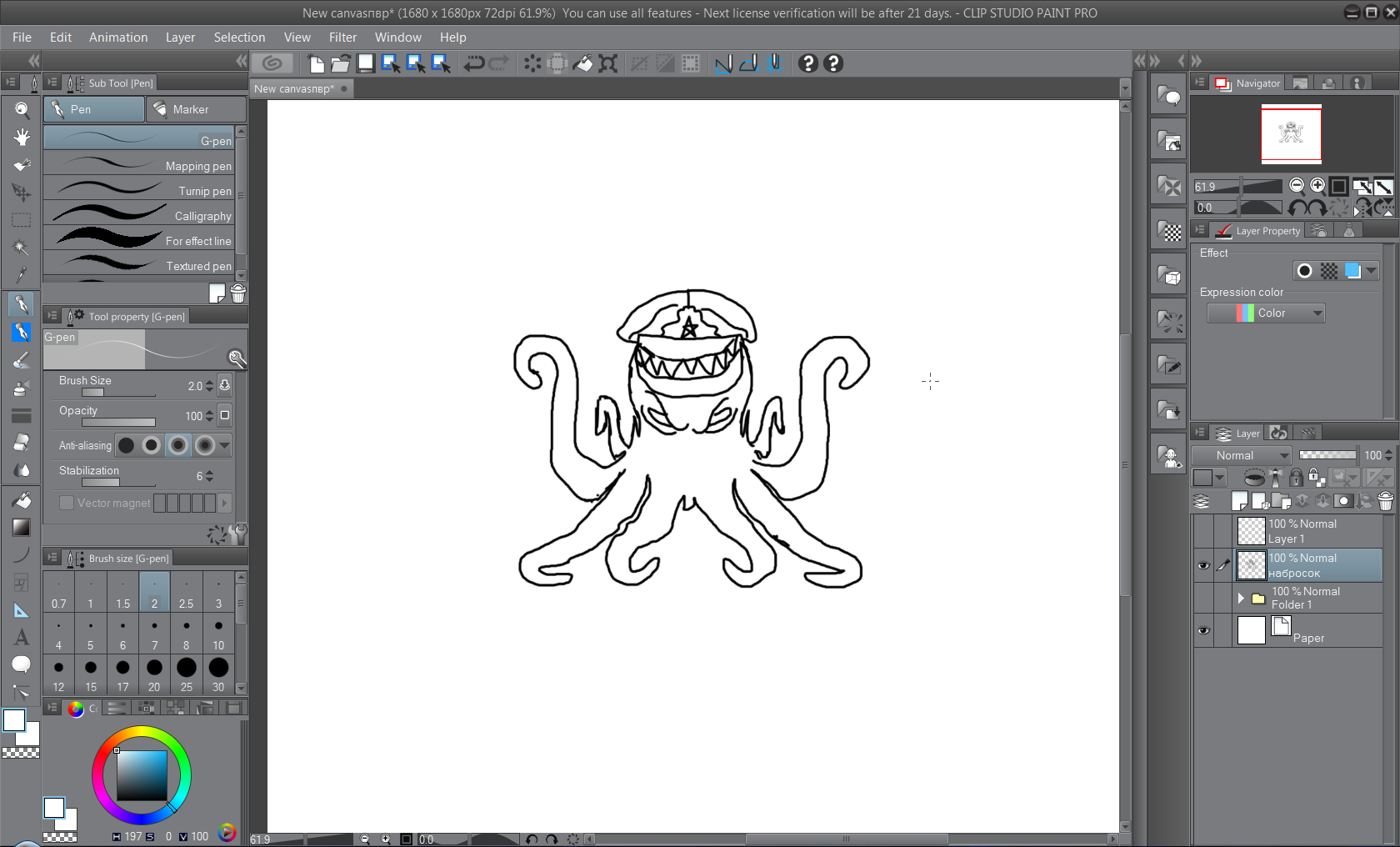Select the Balloon tool
The image size is (1400, 847).
point(22,664)
